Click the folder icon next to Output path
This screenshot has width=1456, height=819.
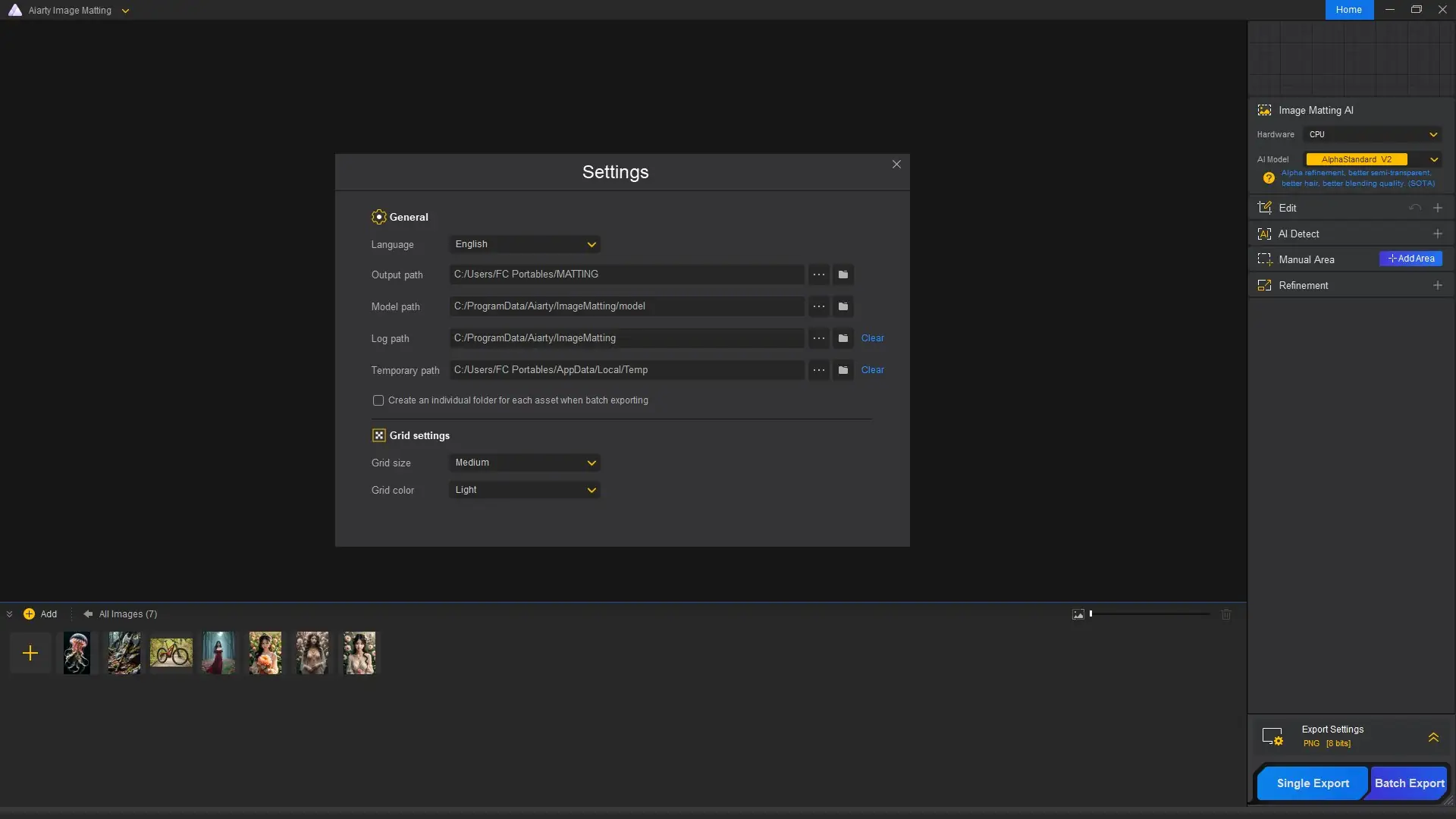[x=843, y=275]
